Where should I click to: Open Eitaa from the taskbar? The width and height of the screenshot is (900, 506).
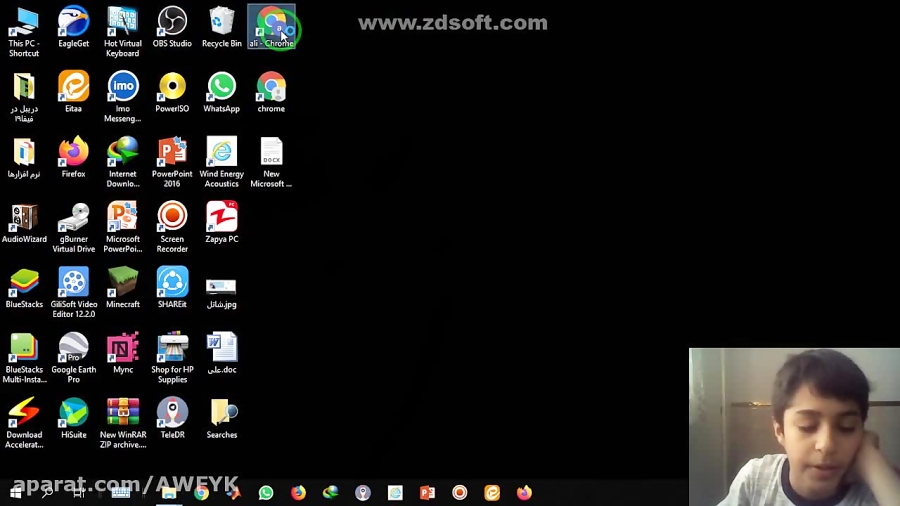tap(492, 493)
